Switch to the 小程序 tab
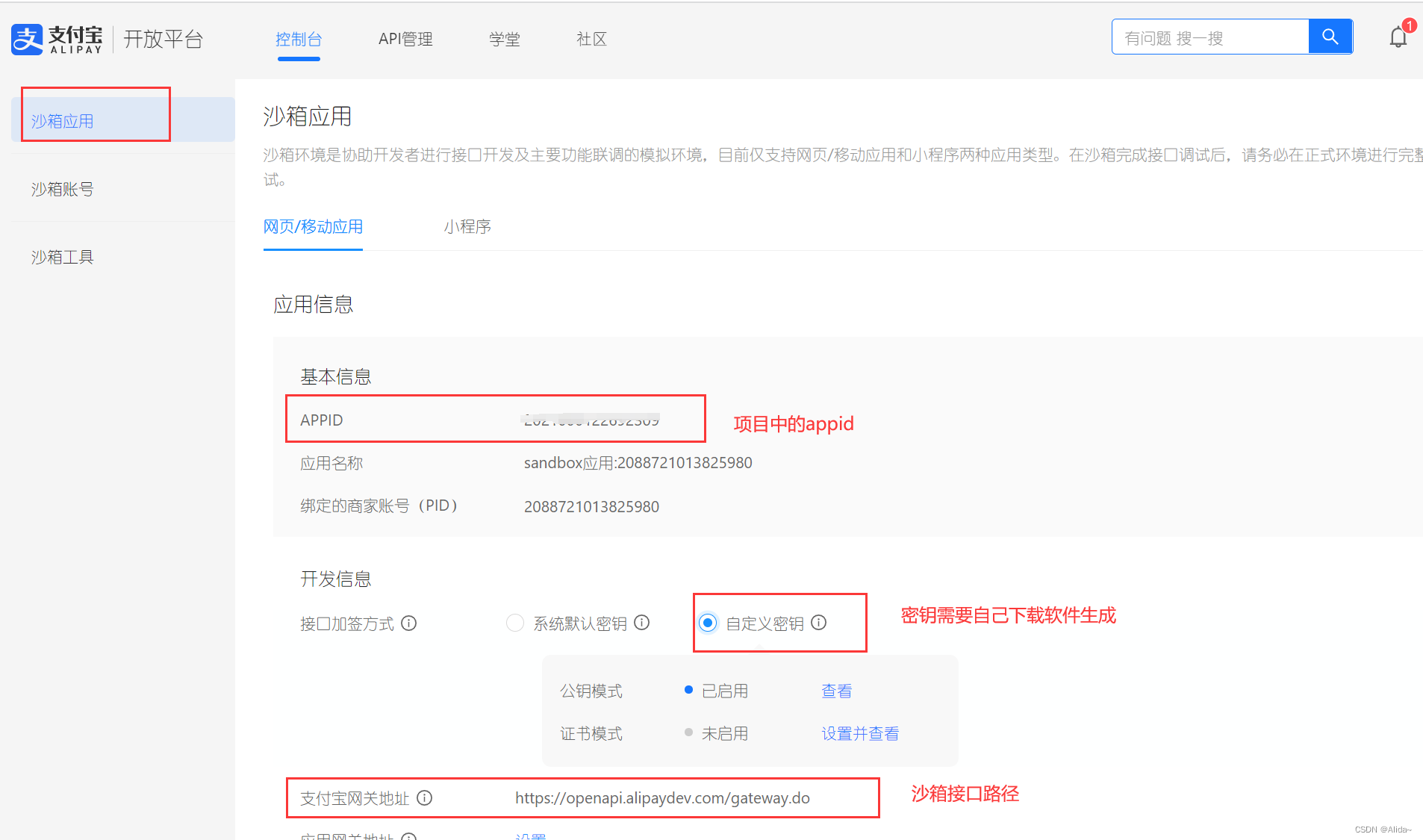1423x840 pixels. click(x=467, y=226)
